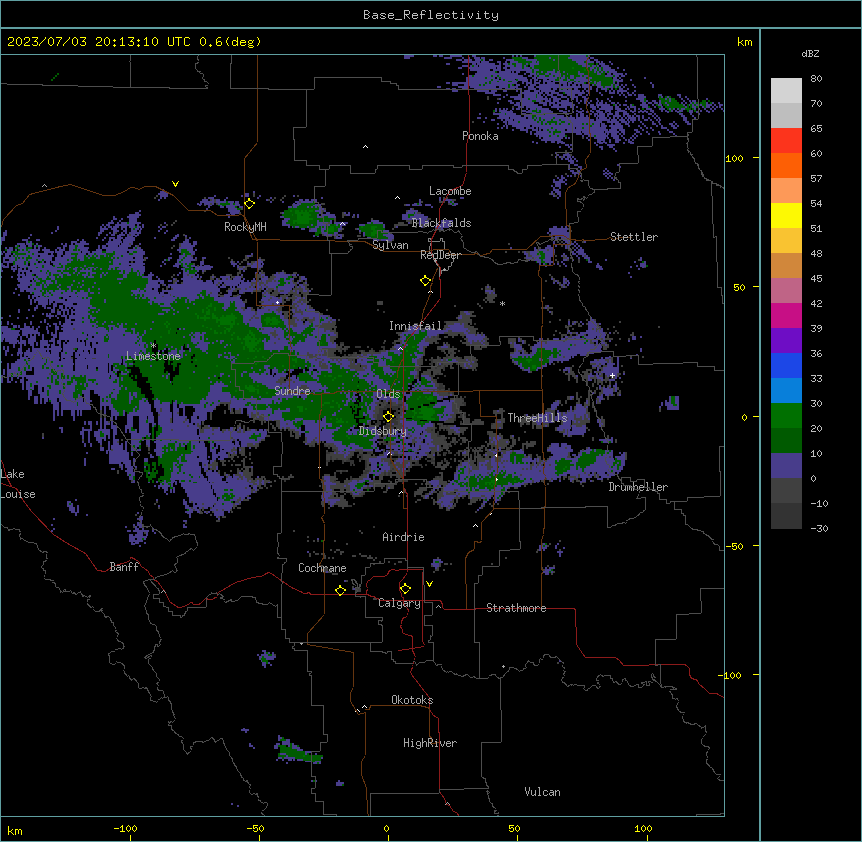Screen dimensions: 862x842
Task: Click the legend value 45
Action: click(x=816, y=279)
